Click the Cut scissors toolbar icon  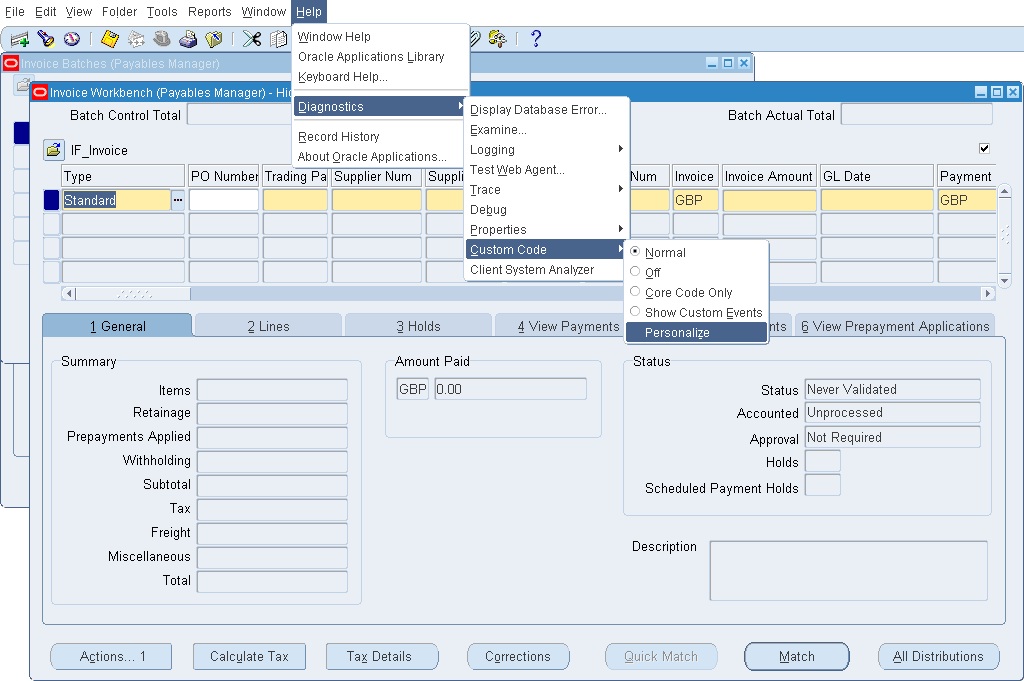pyautogui.click(x=251, y=39)
